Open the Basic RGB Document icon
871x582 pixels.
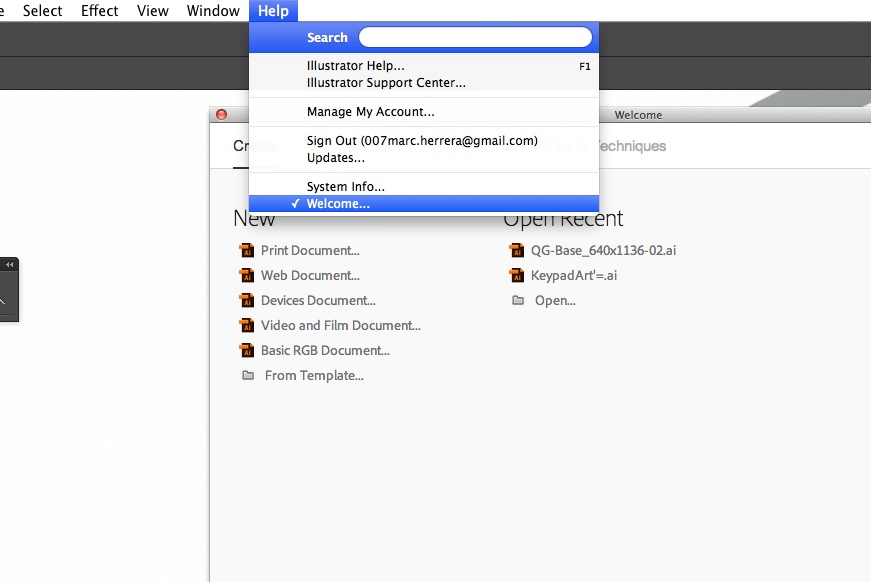(x=247, y=350)
